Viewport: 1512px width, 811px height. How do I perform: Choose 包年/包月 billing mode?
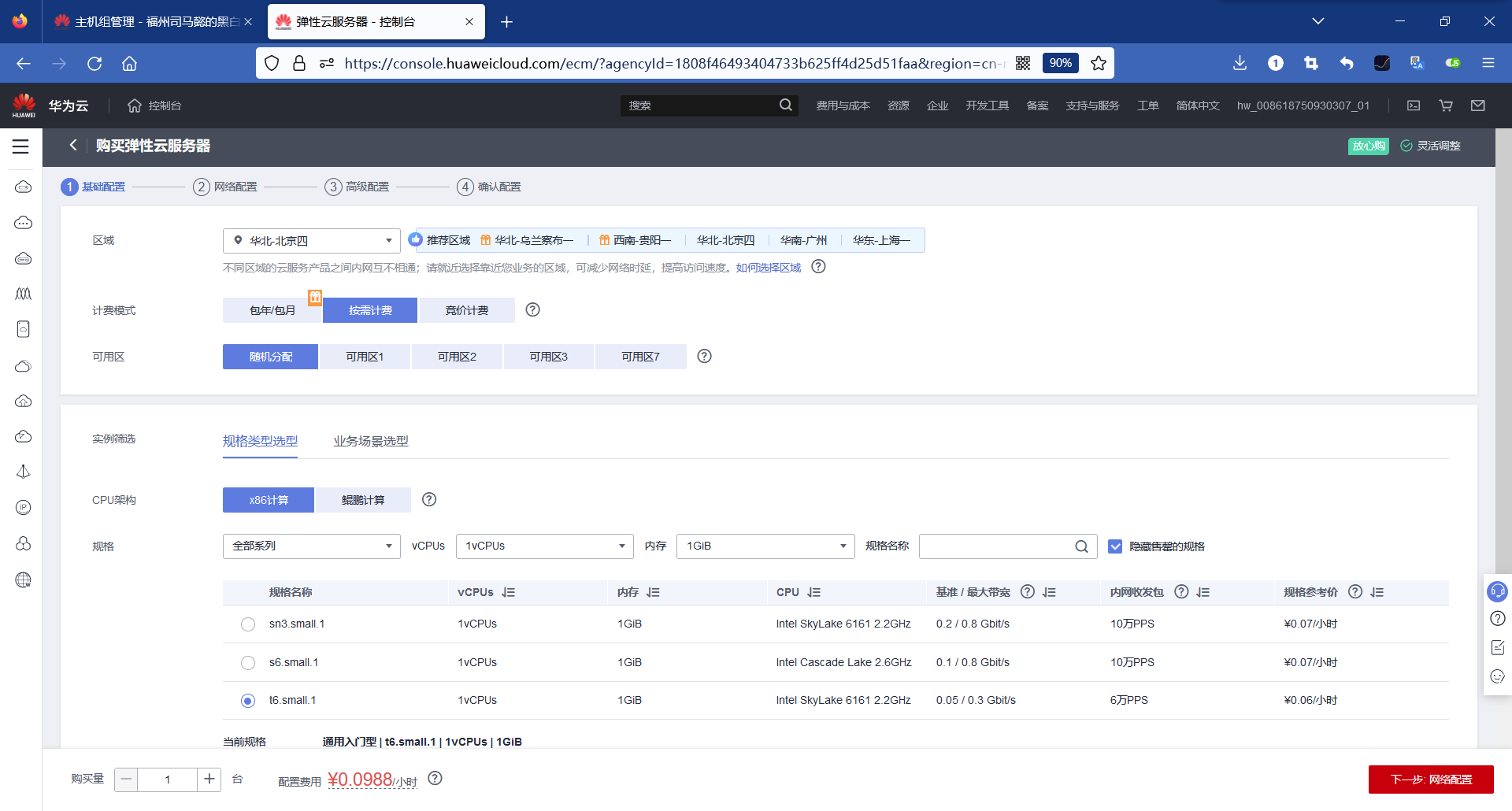point(272,310)
